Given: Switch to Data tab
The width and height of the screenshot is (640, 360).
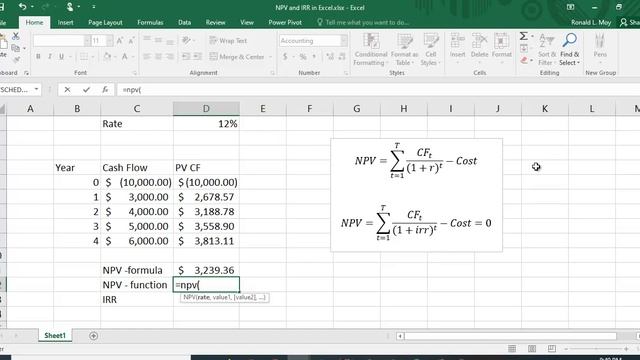Looking at the screenshot, I should [184, 22].
